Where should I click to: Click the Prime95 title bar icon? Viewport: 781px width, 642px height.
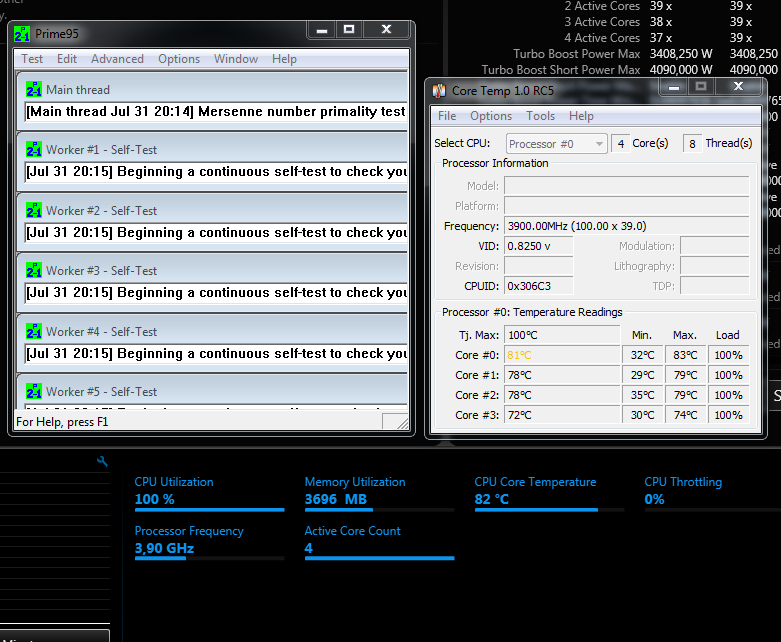click(x=22, y=34)
